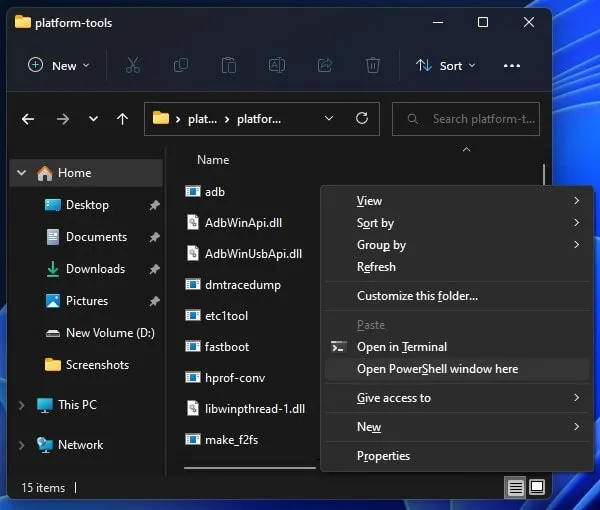Click the chevron before platfor... breadcrumb
The width and height of the screenshot is (600, 510).
(227, 119)
